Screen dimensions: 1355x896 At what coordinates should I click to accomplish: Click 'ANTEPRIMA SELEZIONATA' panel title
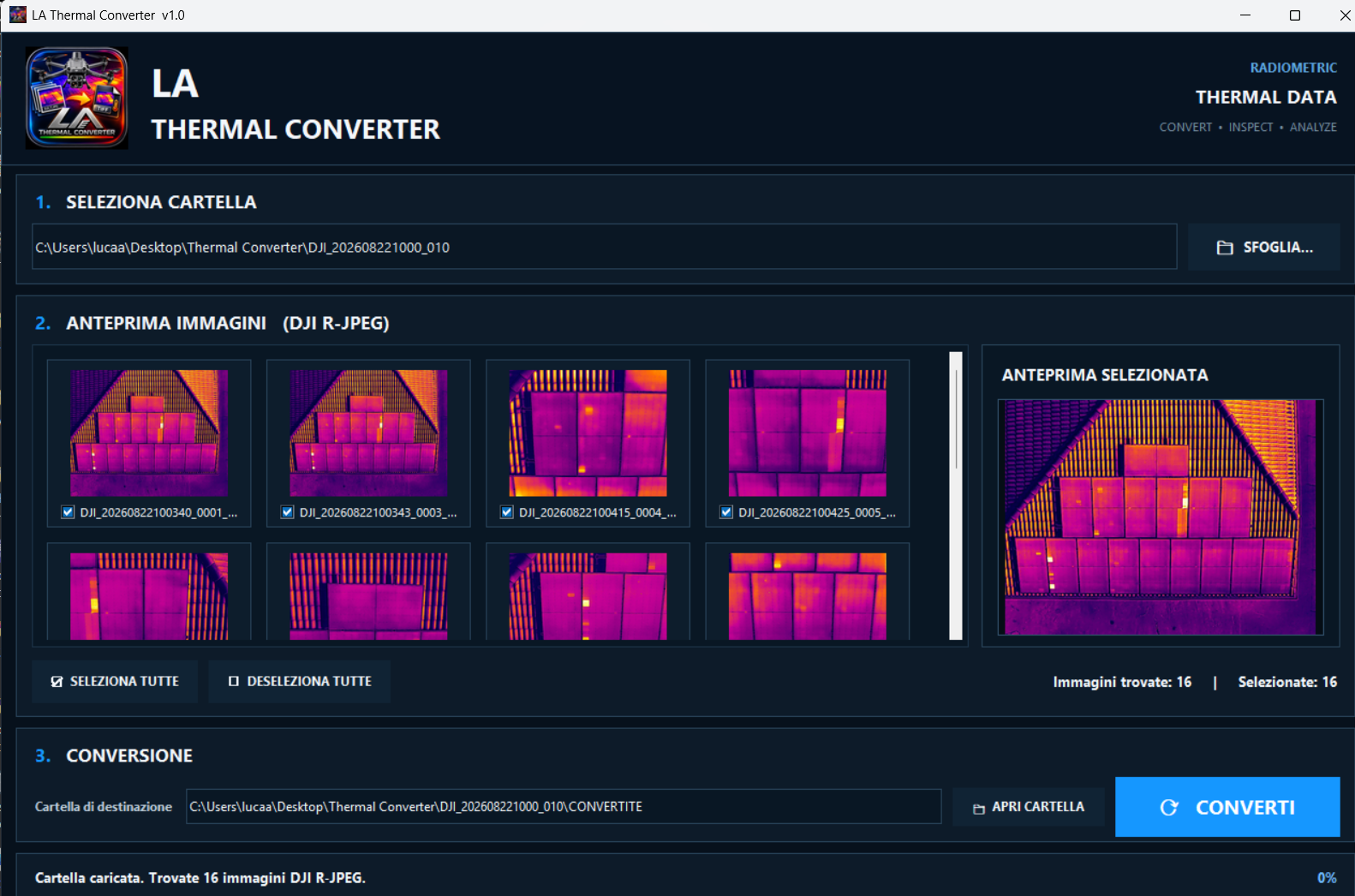coord(1105,375)
